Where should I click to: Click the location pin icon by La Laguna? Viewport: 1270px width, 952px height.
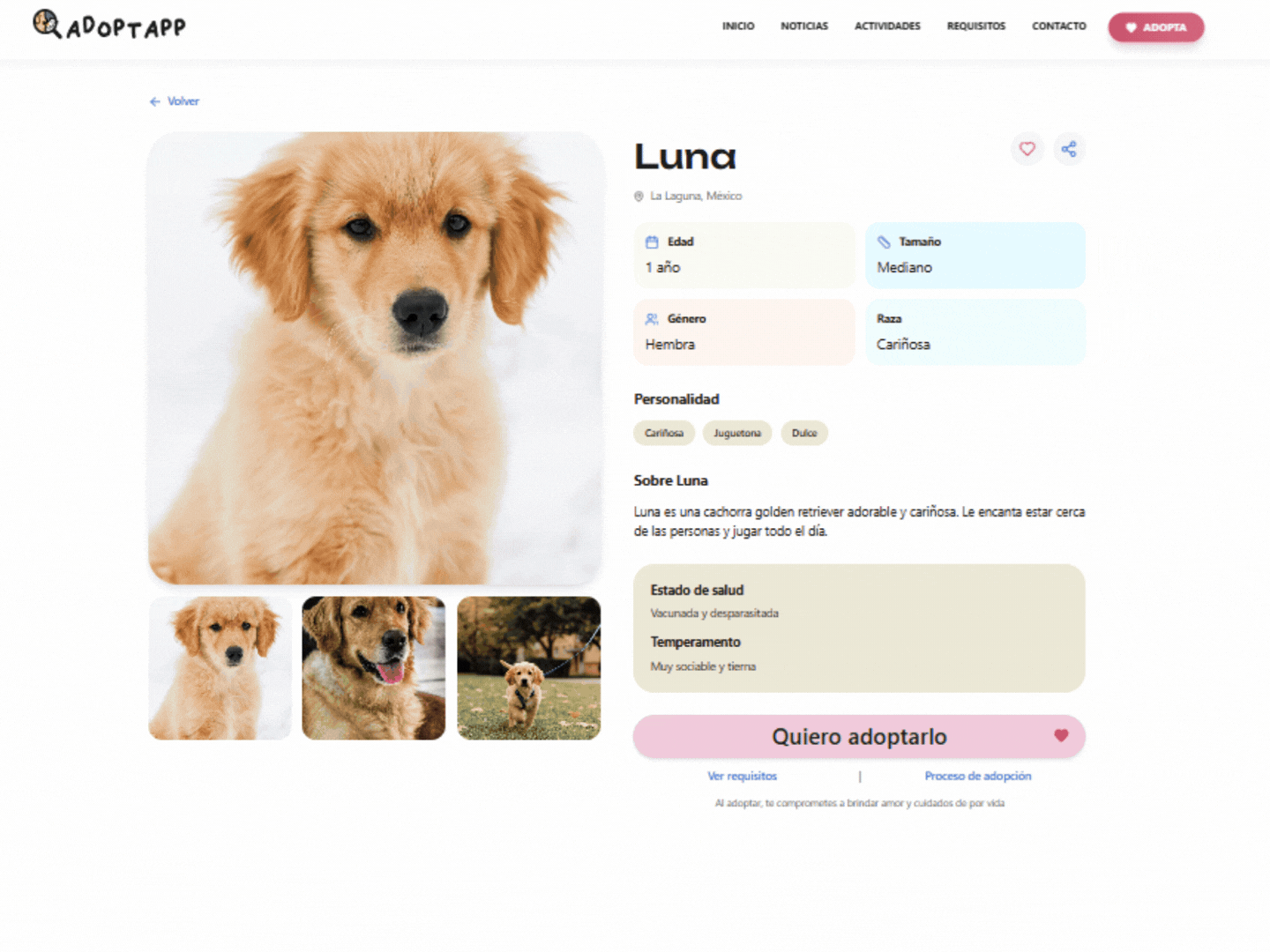click(639, 197)
